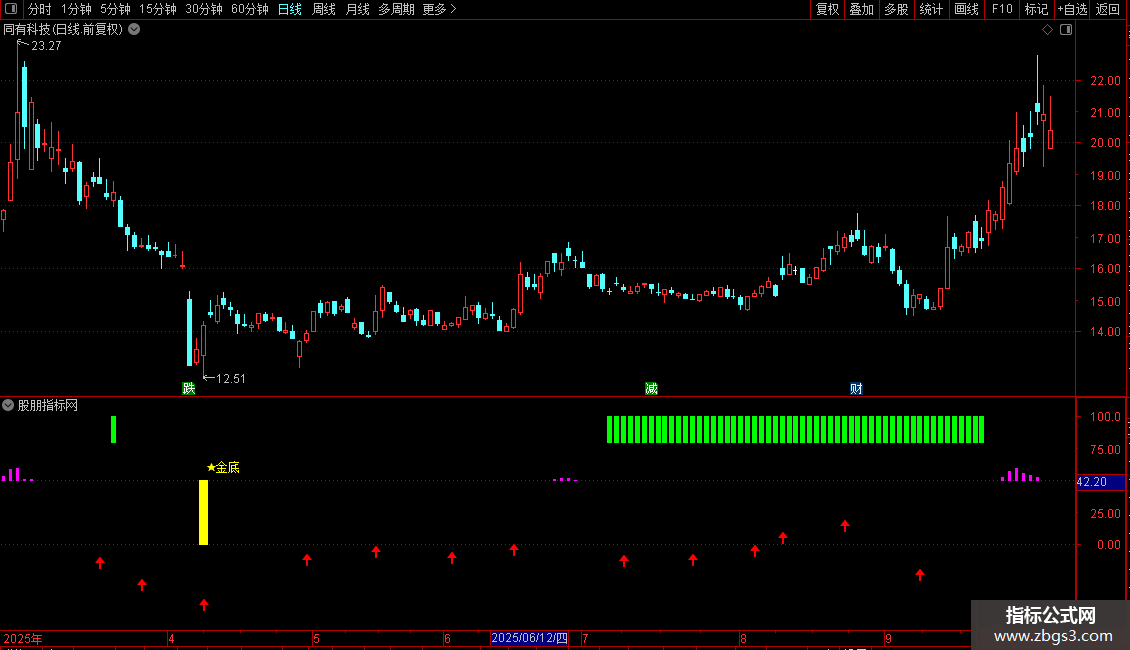
Task: Select the 30分钟 period
Action: [204, 9]
